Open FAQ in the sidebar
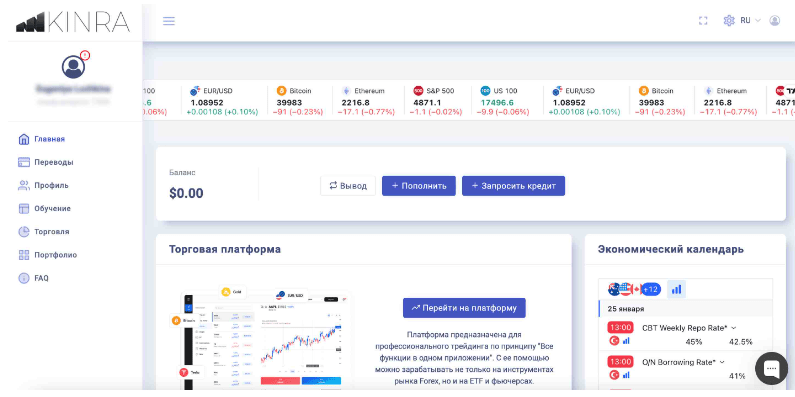Viewport: 795px width, 397px height. [x=42, y=278]
